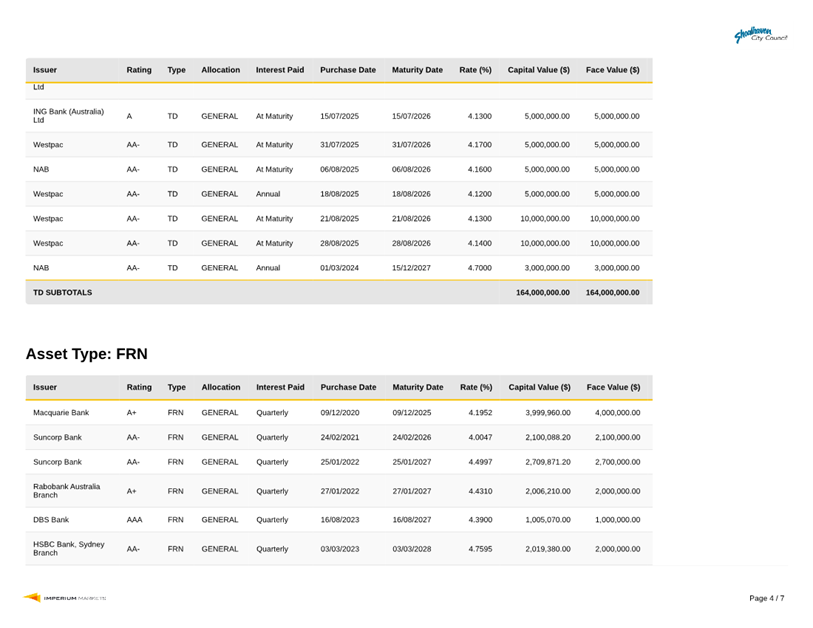This screenshot has width=813, height=628.
Task: Click the Imperium Markets logo in footer
Action: point(66,598)
